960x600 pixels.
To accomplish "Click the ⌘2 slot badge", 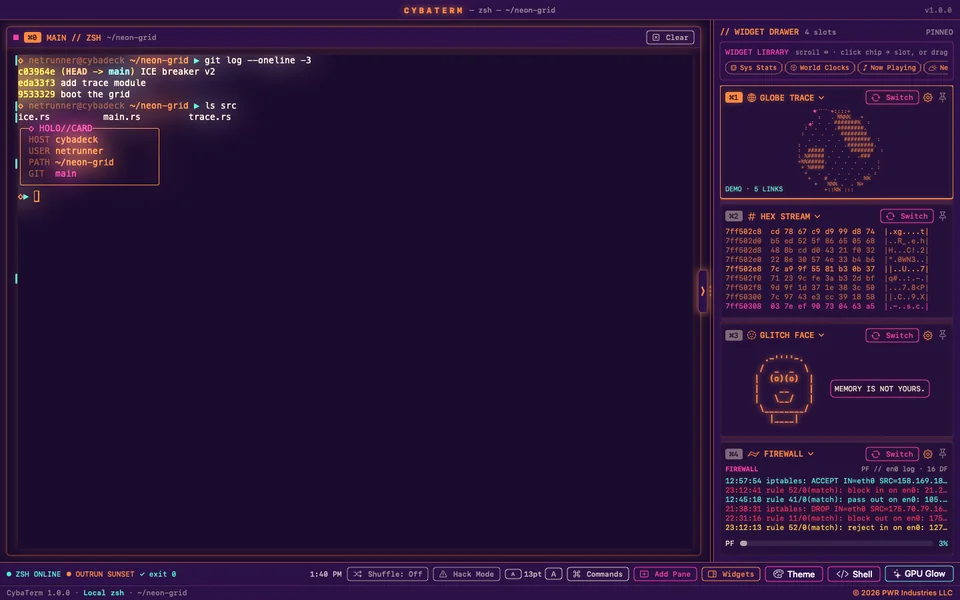I will 733,216.
